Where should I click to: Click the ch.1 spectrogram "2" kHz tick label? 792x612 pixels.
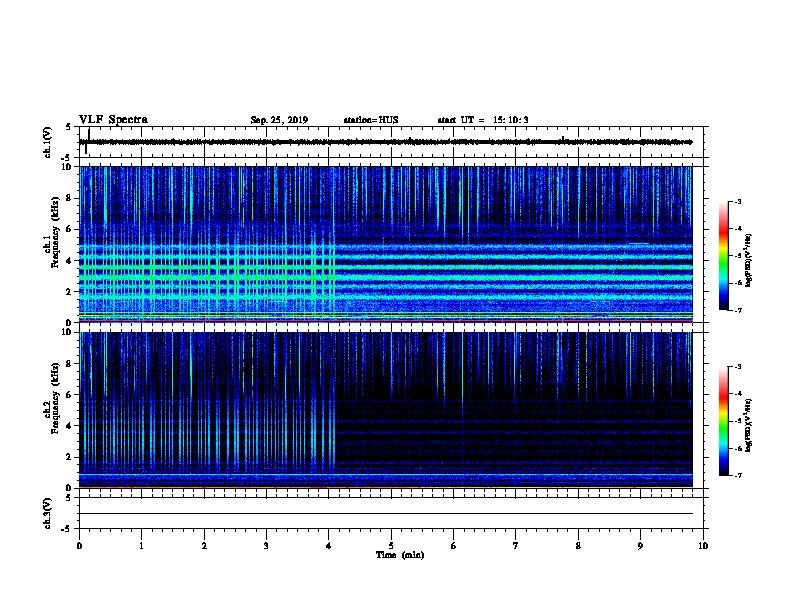[x=70, y=292]
